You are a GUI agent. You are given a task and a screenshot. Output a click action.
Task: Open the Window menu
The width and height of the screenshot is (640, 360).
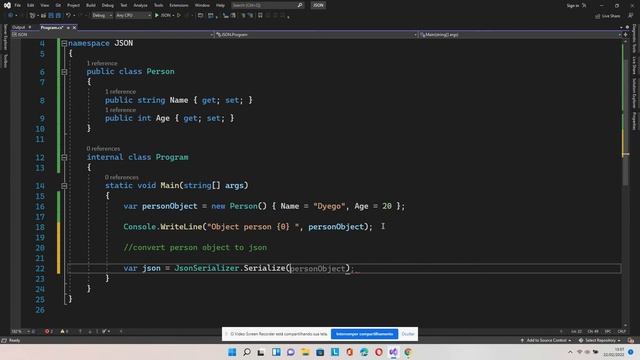tap(202, 5)
